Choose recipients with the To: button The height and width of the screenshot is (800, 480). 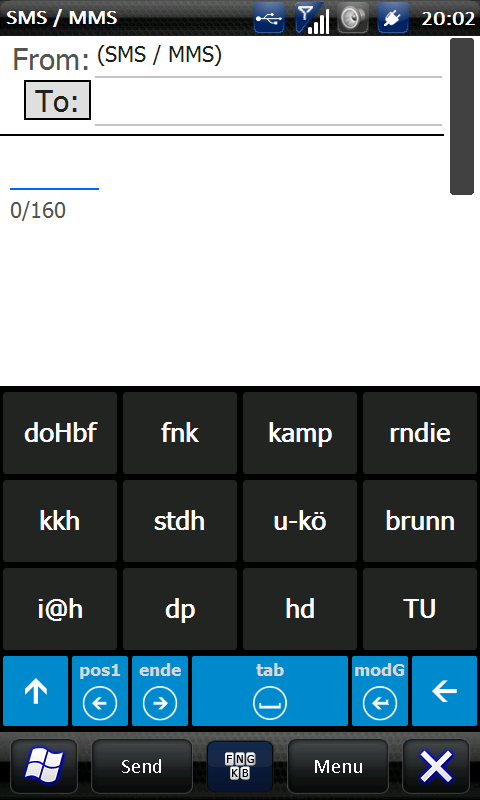(58, 100)
